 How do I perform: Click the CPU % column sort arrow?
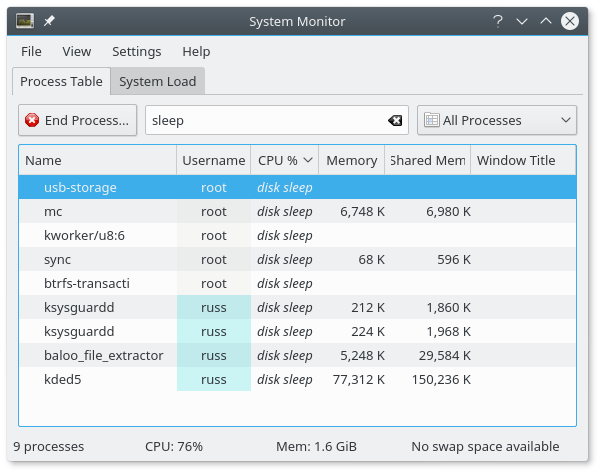[x=309, y=160]
